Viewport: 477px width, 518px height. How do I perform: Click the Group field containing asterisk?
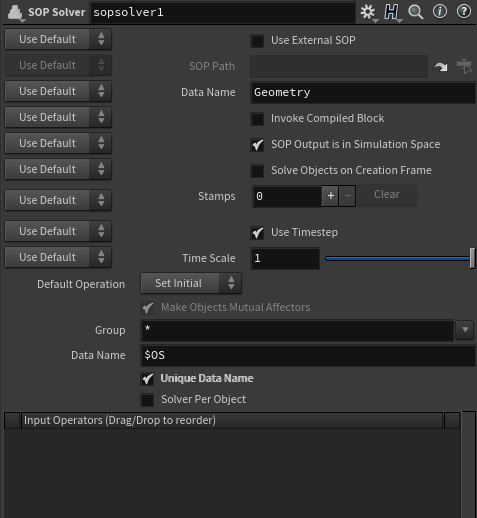[297, 330]
